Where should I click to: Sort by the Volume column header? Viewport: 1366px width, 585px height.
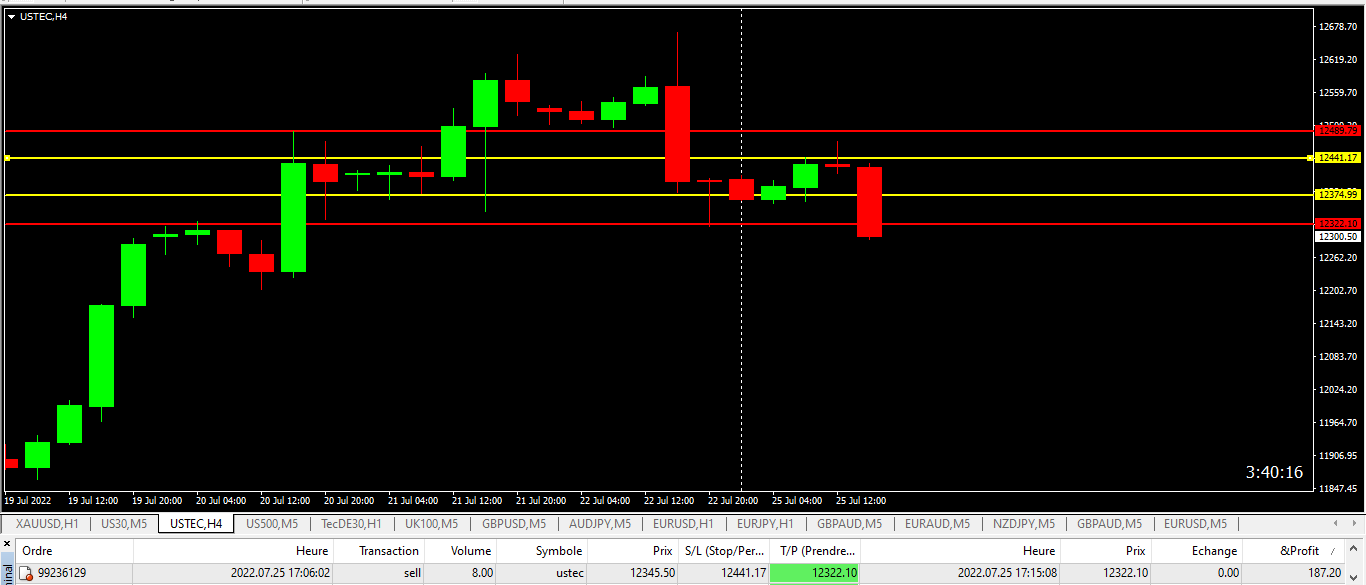coord(470,551)
